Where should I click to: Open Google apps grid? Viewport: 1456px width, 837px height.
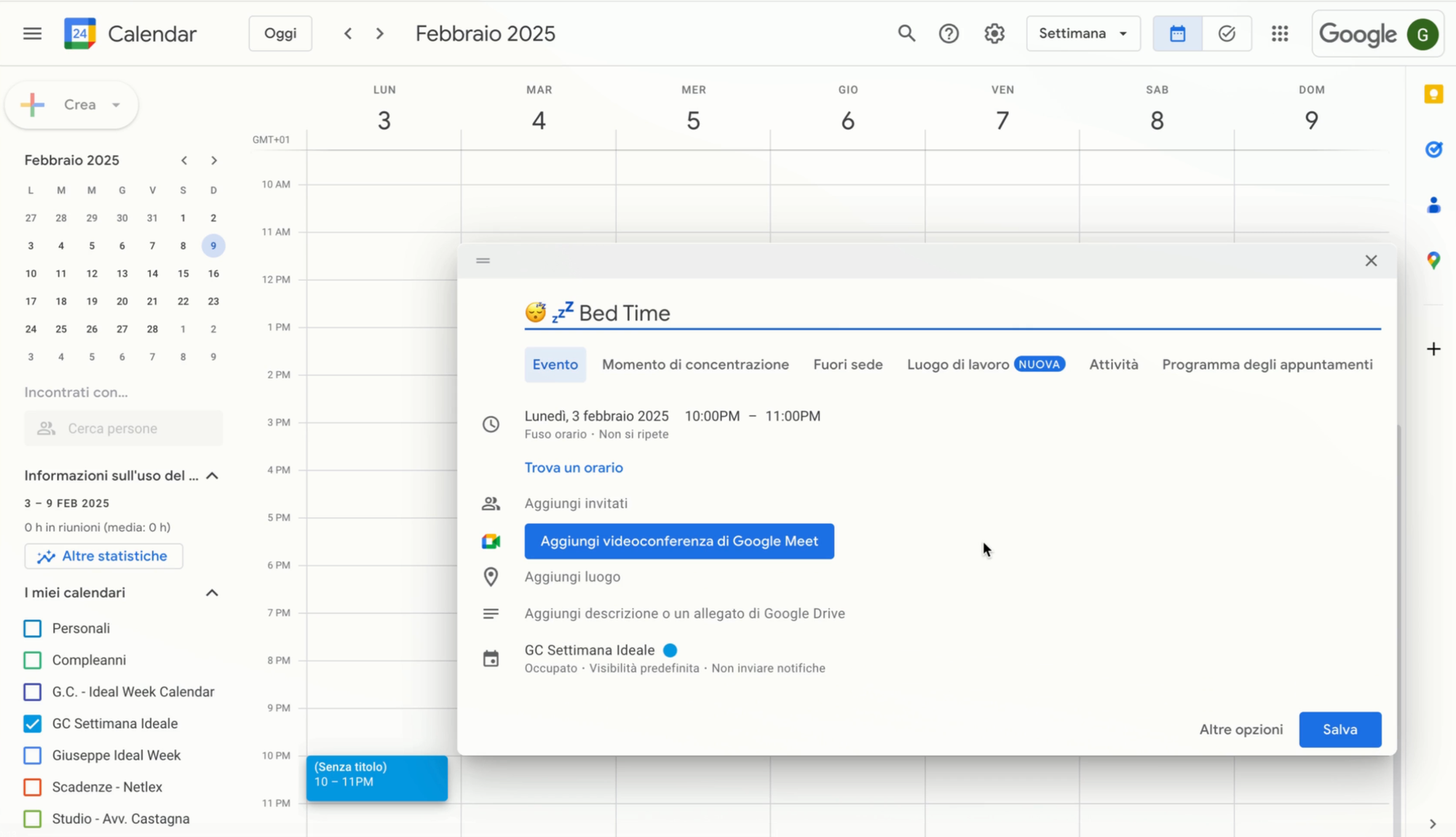pos(1280,33)
